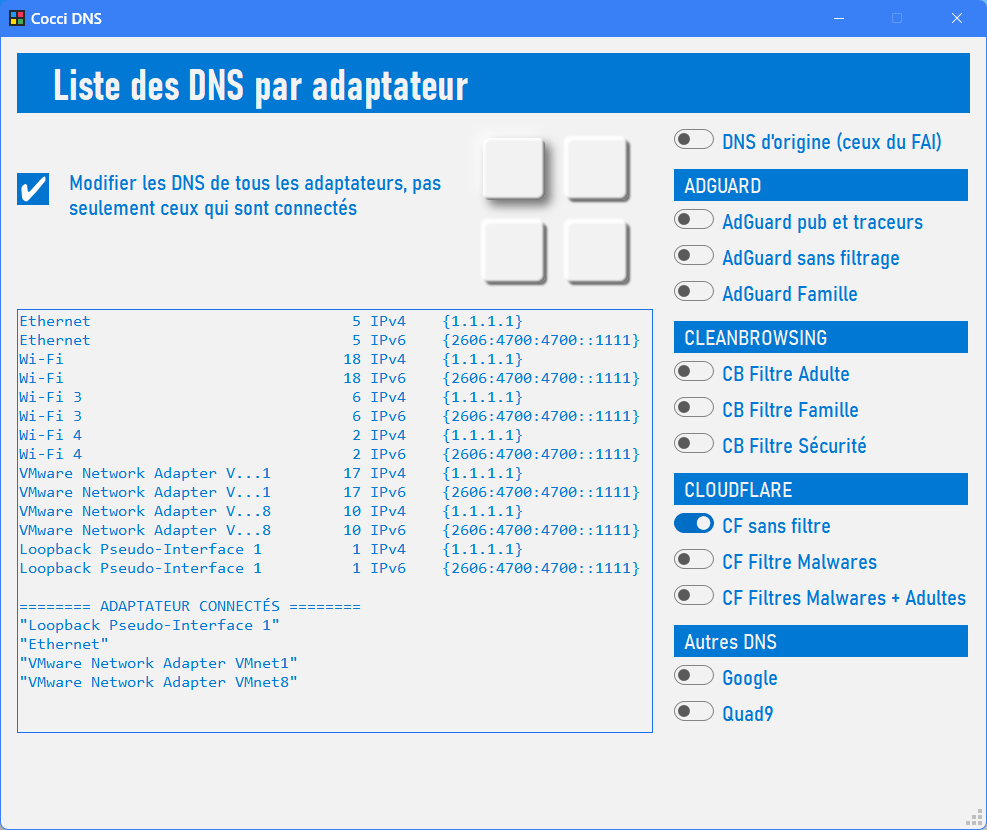The image size is (987, 830).
Task: Click the Cocci DNS title bar app icon
Action: pos(17,18)
